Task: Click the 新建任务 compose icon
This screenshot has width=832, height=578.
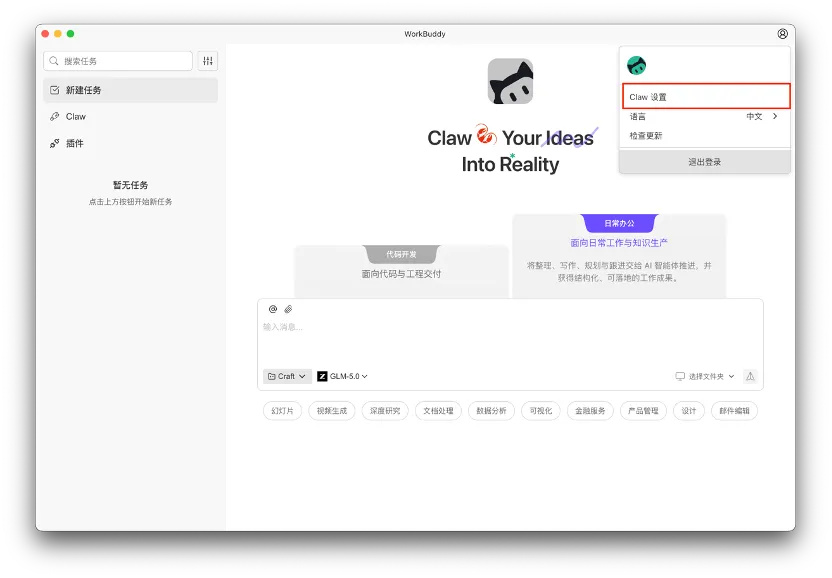Action: 55,90
